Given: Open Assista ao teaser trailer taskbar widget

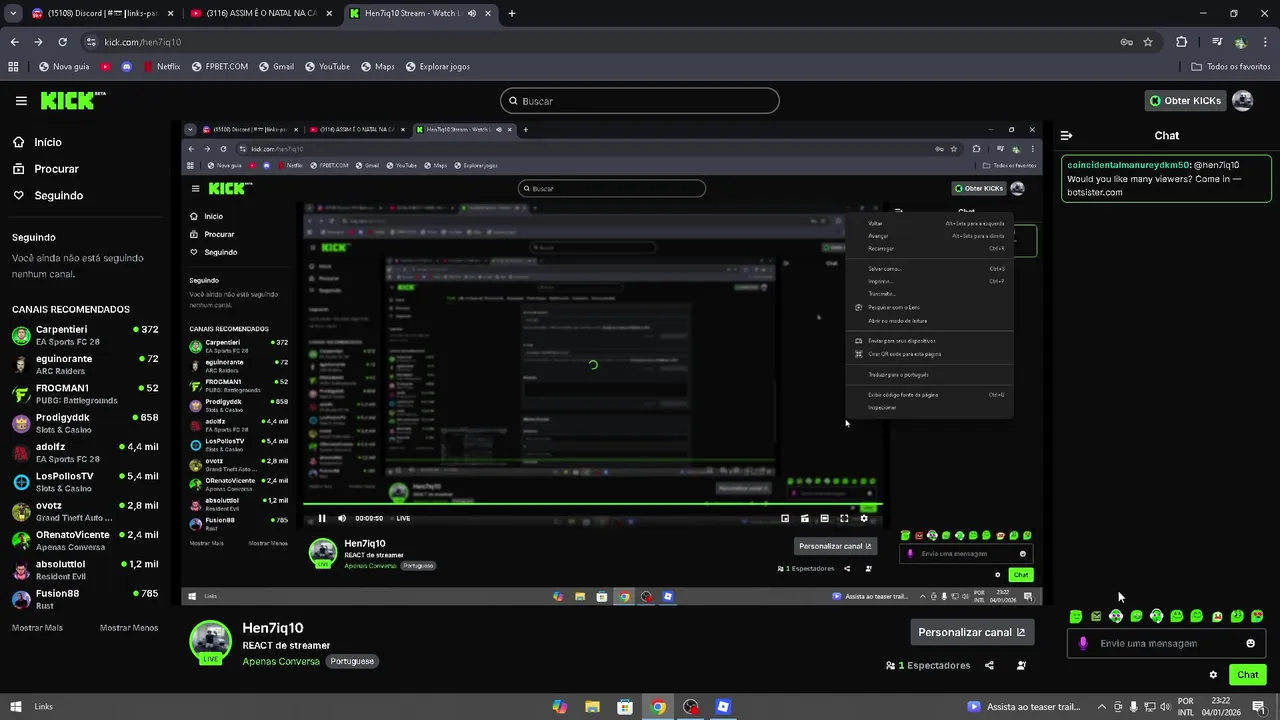Looking at the screenshot, I should (x=1023, y=707).
